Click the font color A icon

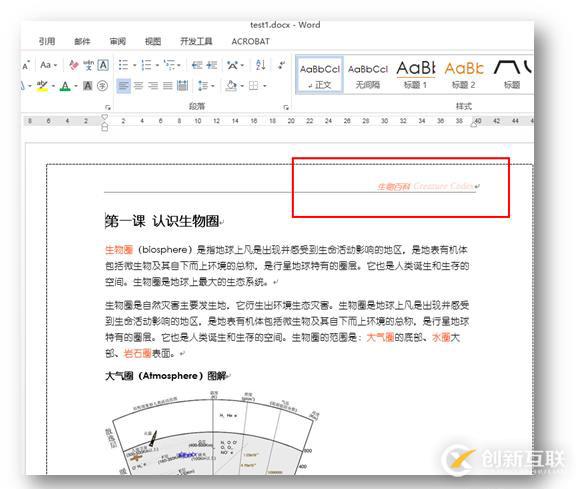[x=65, y=86]
